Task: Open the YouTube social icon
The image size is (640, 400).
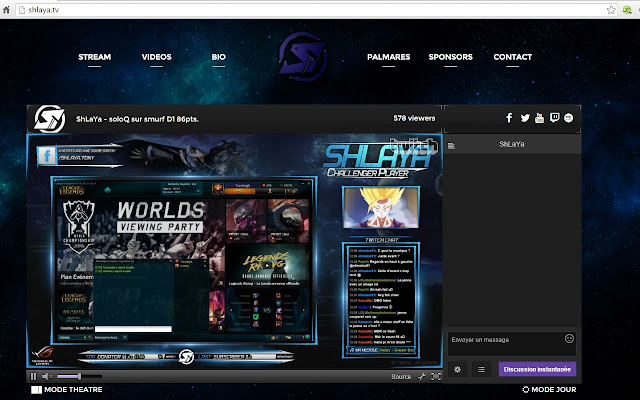Action: [539, 118]
